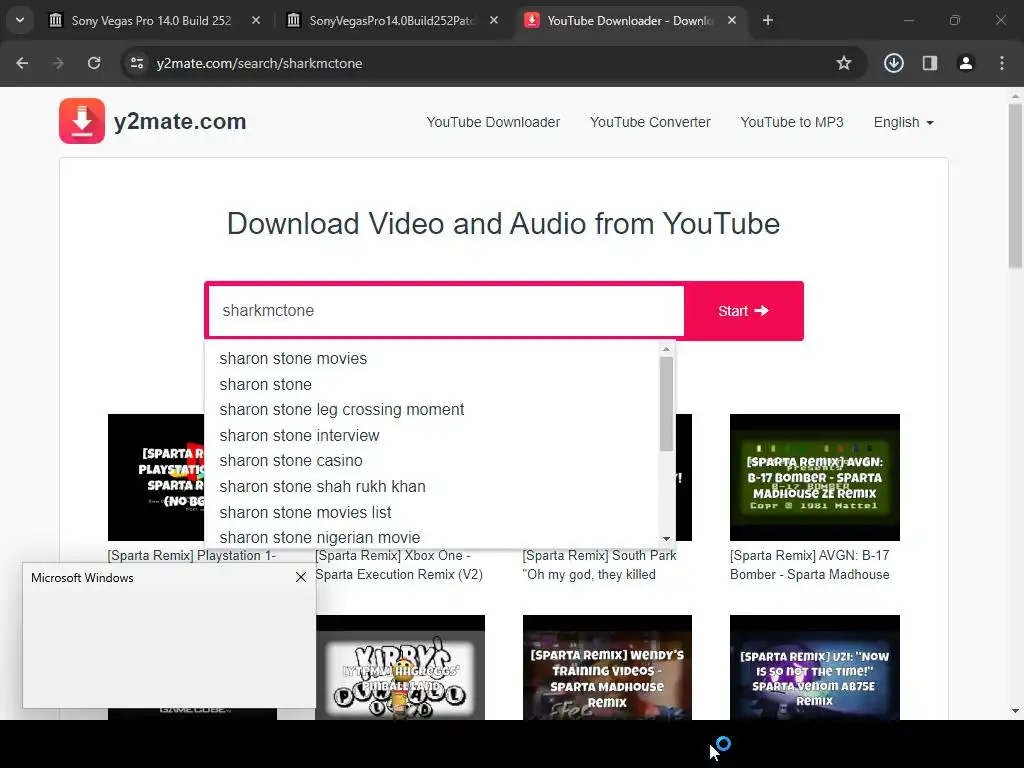Click the page scrollbar down arrow
The width and height of the screenshot is (1024, 768).
(x=1015, y=711)
